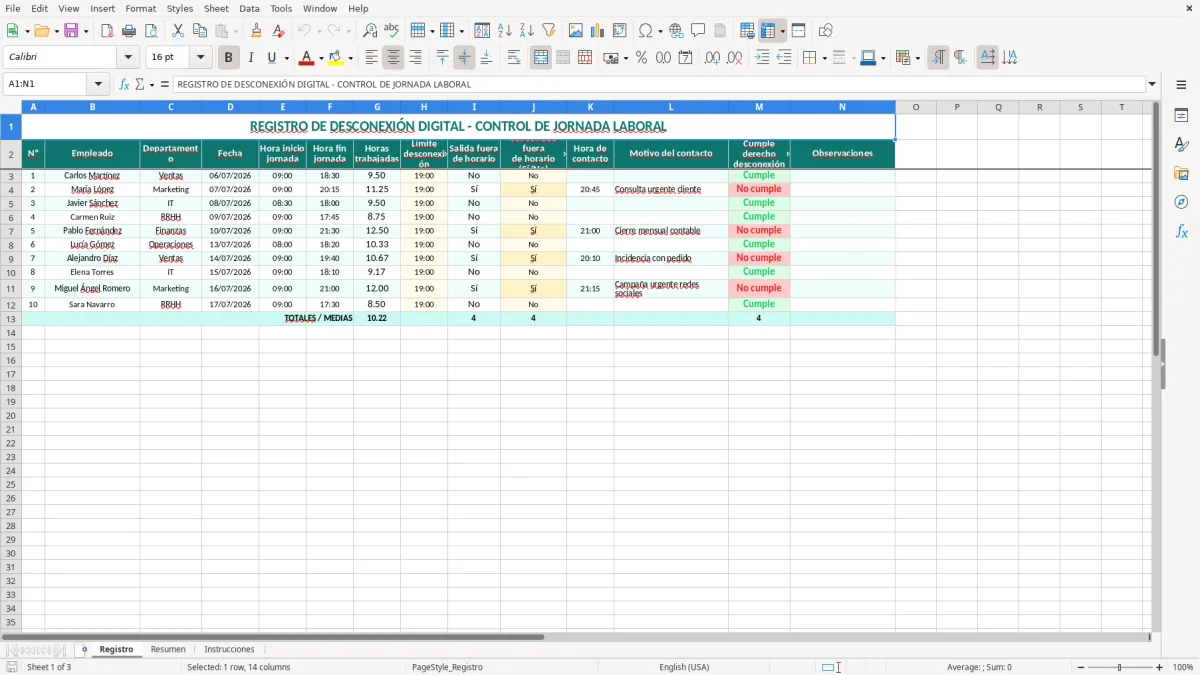Viewport: 1200px width, 675px height.
Task: Open the Data menu
Action: (249, 8)
